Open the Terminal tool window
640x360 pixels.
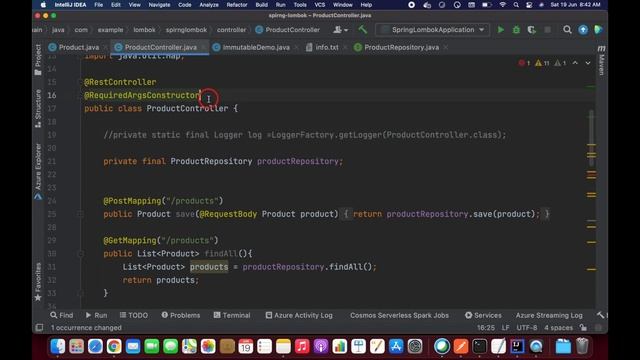pyautogui.click(x=232, y=316)
